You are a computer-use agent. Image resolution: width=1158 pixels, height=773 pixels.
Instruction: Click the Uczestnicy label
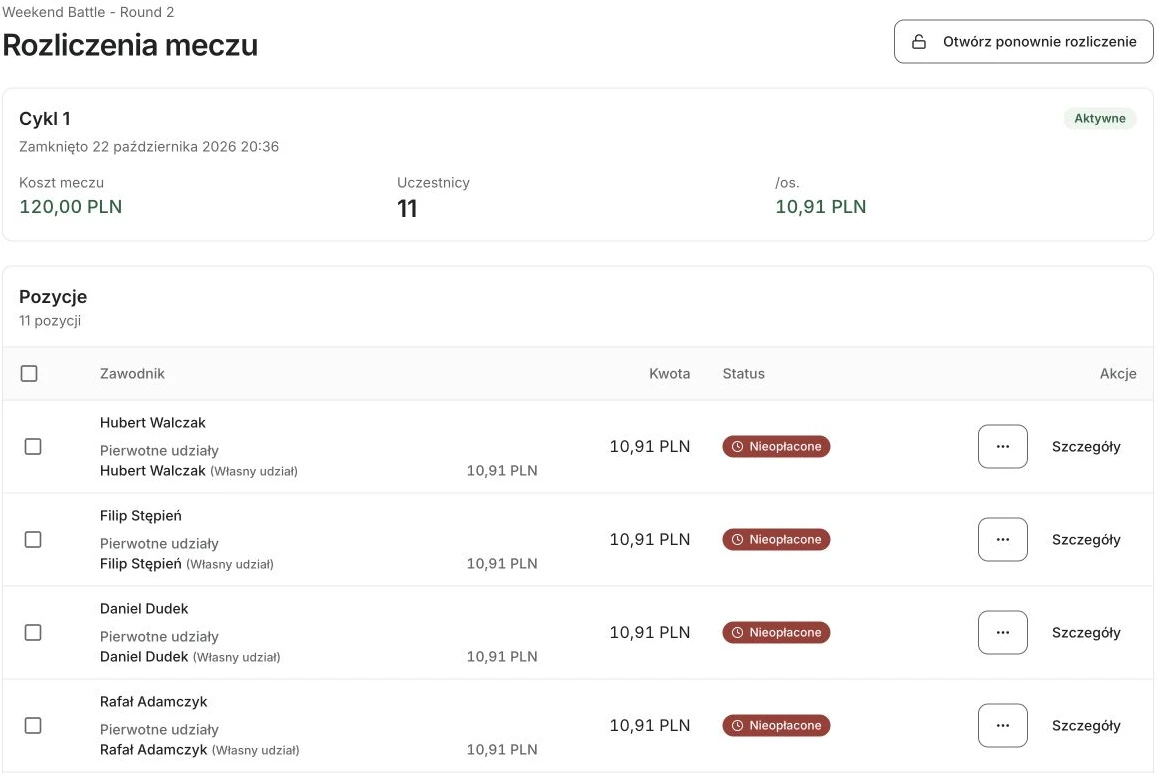(434, 182)
